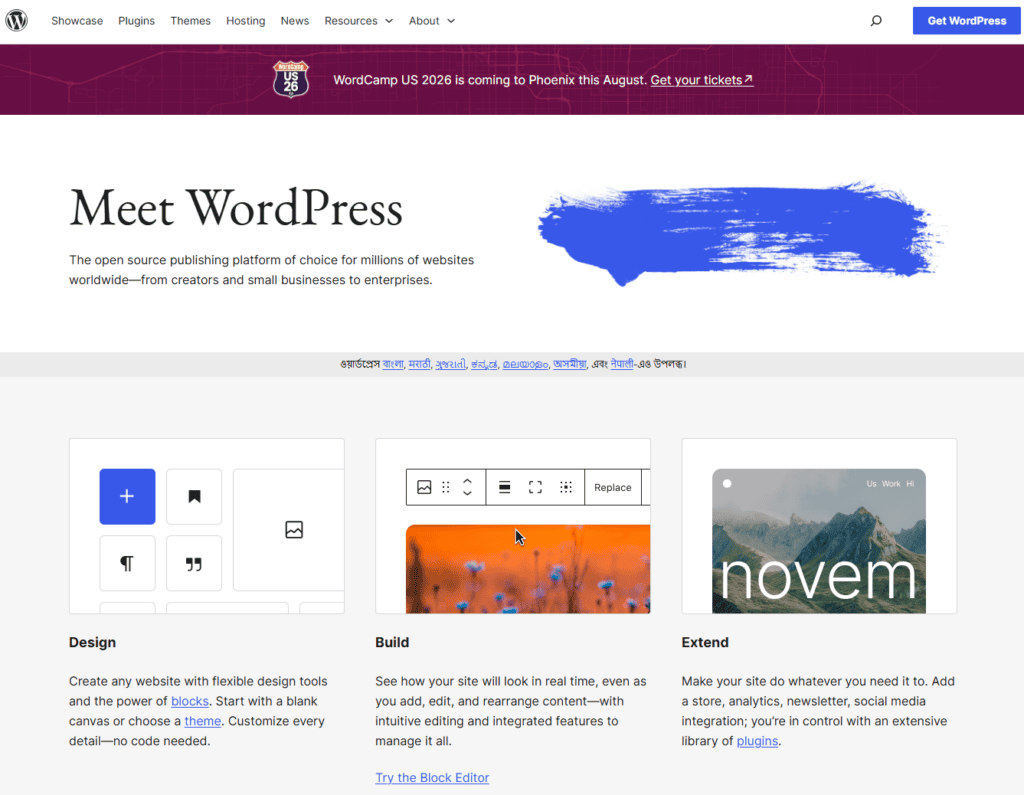Click the বাংলা language link

click(392, 364)
